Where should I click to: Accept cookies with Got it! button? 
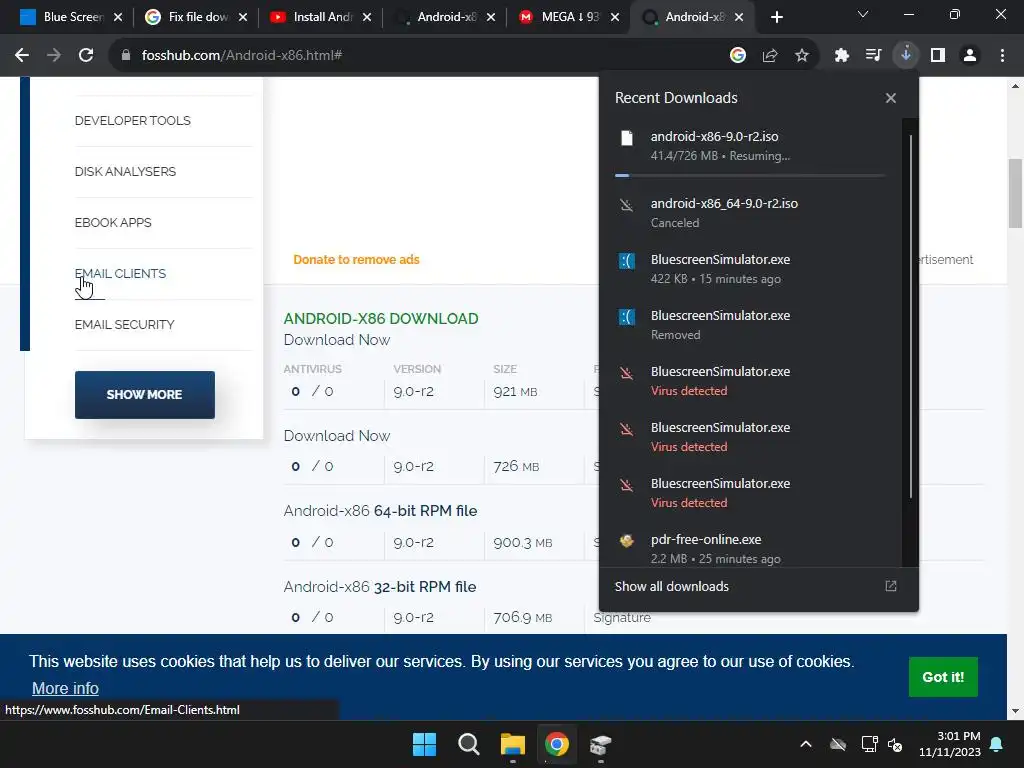(x=943, y=677)
